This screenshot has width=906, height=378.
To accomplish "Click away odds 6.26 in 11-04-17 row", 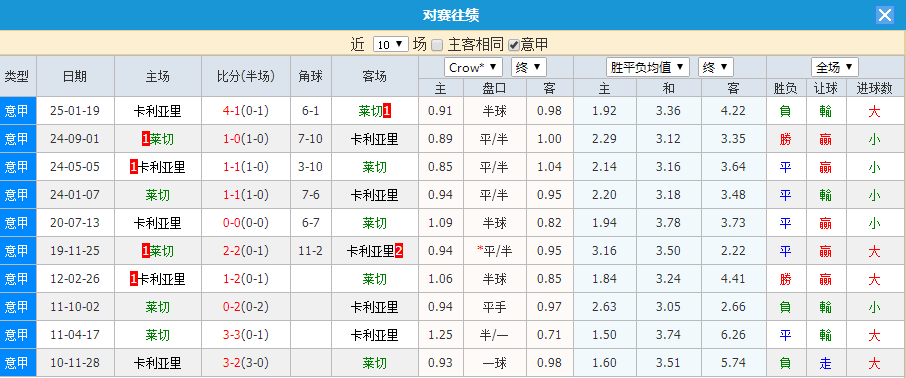I will click(x=733, y=335).
